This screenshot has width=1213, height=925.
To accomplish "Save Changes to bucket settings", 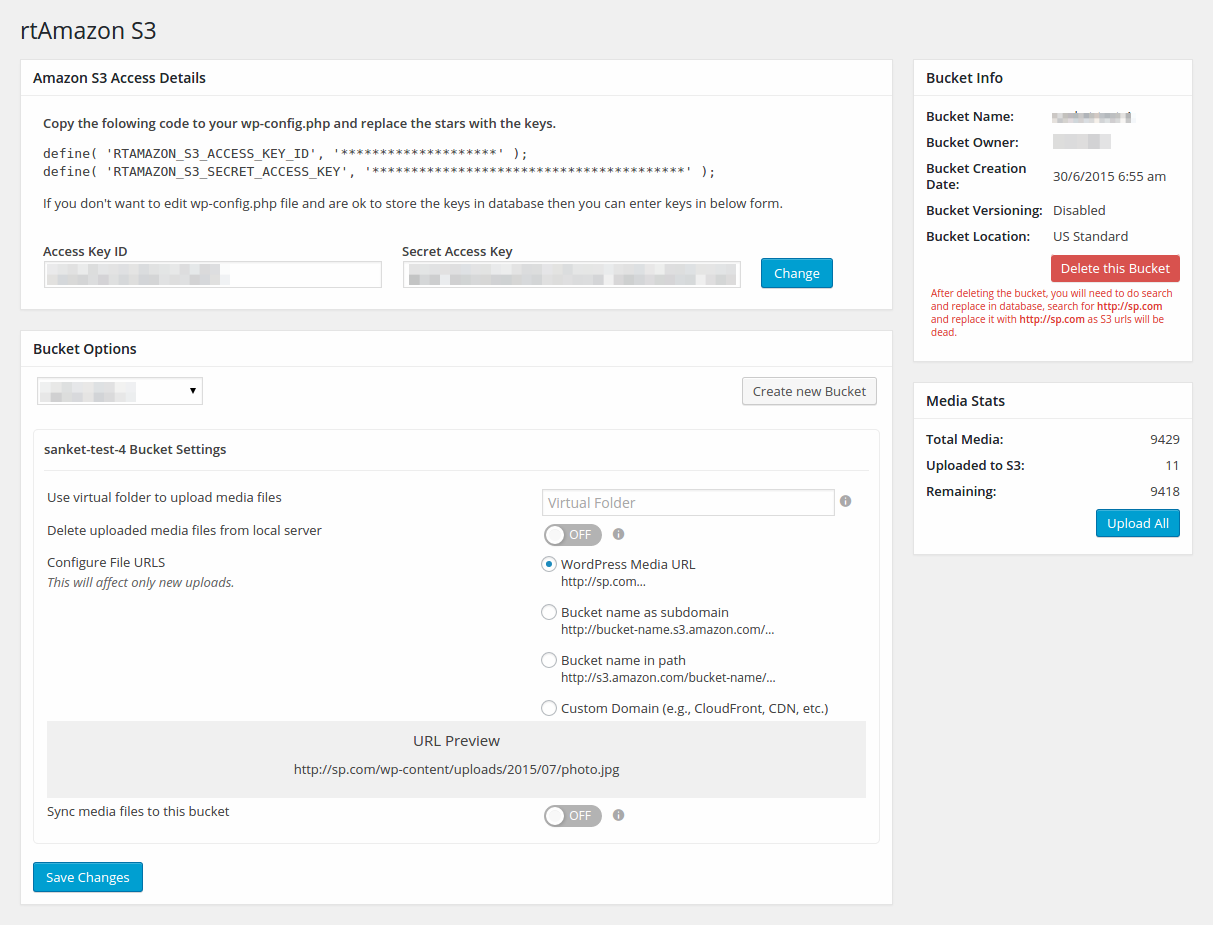I will [88, 877].
